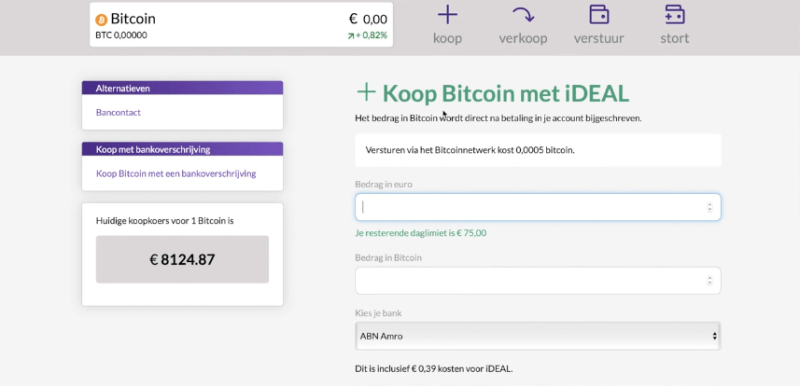Open the Bancontact alternative link

[x=118, y=112]
